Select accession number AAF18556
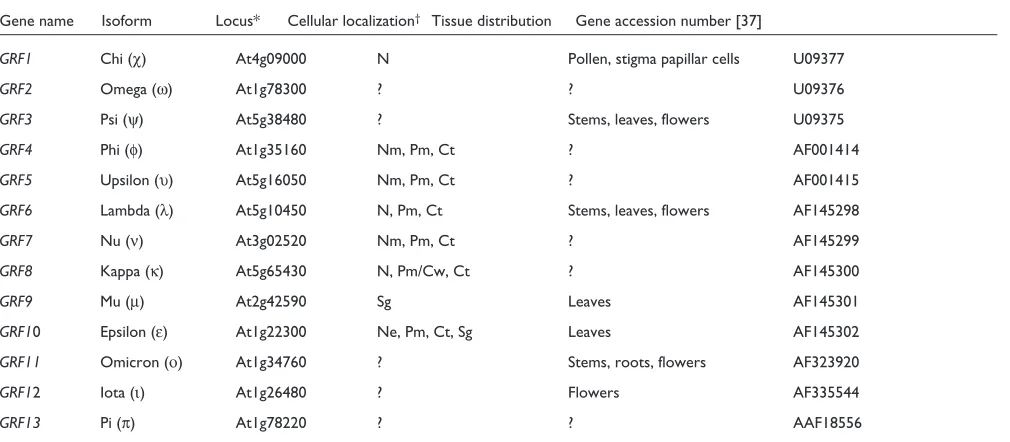Image resolution: width=1010 pixels, height=442 pixels. pos(827,423)
